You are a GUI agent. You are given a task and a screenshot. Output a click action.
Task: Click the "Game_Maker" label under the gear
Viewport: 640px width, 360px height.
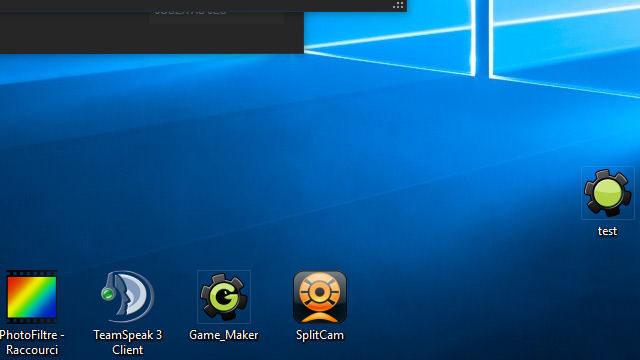224,335
